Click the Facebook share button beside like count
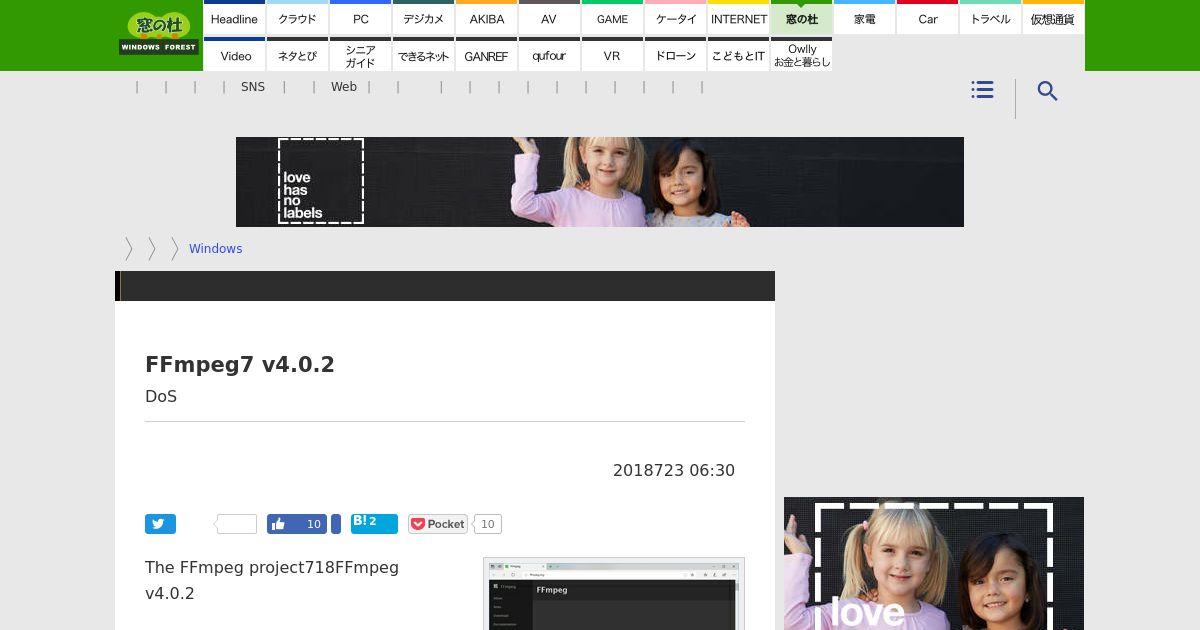 point(336,524)
